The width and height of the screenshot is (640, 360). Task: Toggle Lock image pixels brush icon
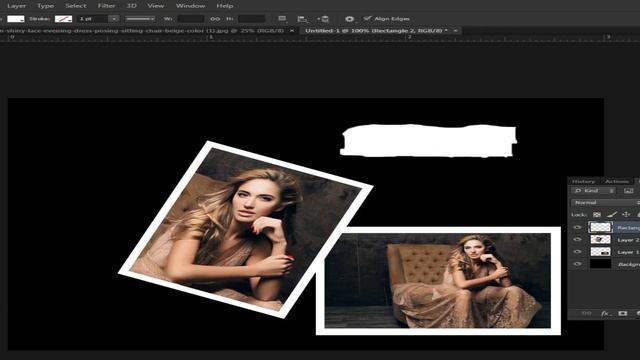click(611, 214)
